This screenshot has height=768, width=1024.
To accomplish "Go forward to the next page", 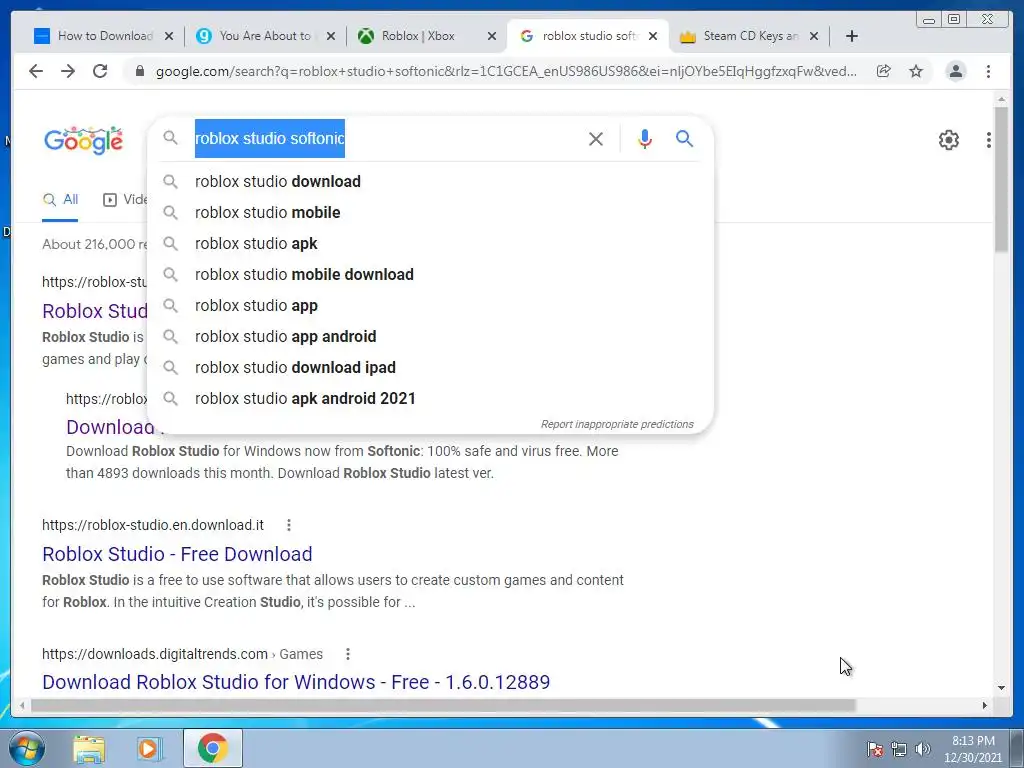I will 68,71.
